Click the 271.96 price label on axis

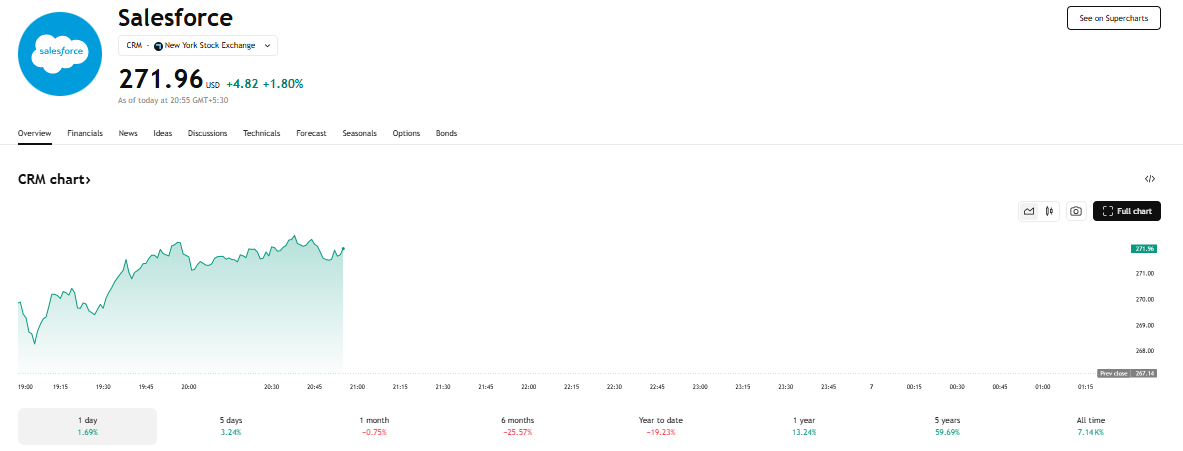pos(1145,248)
